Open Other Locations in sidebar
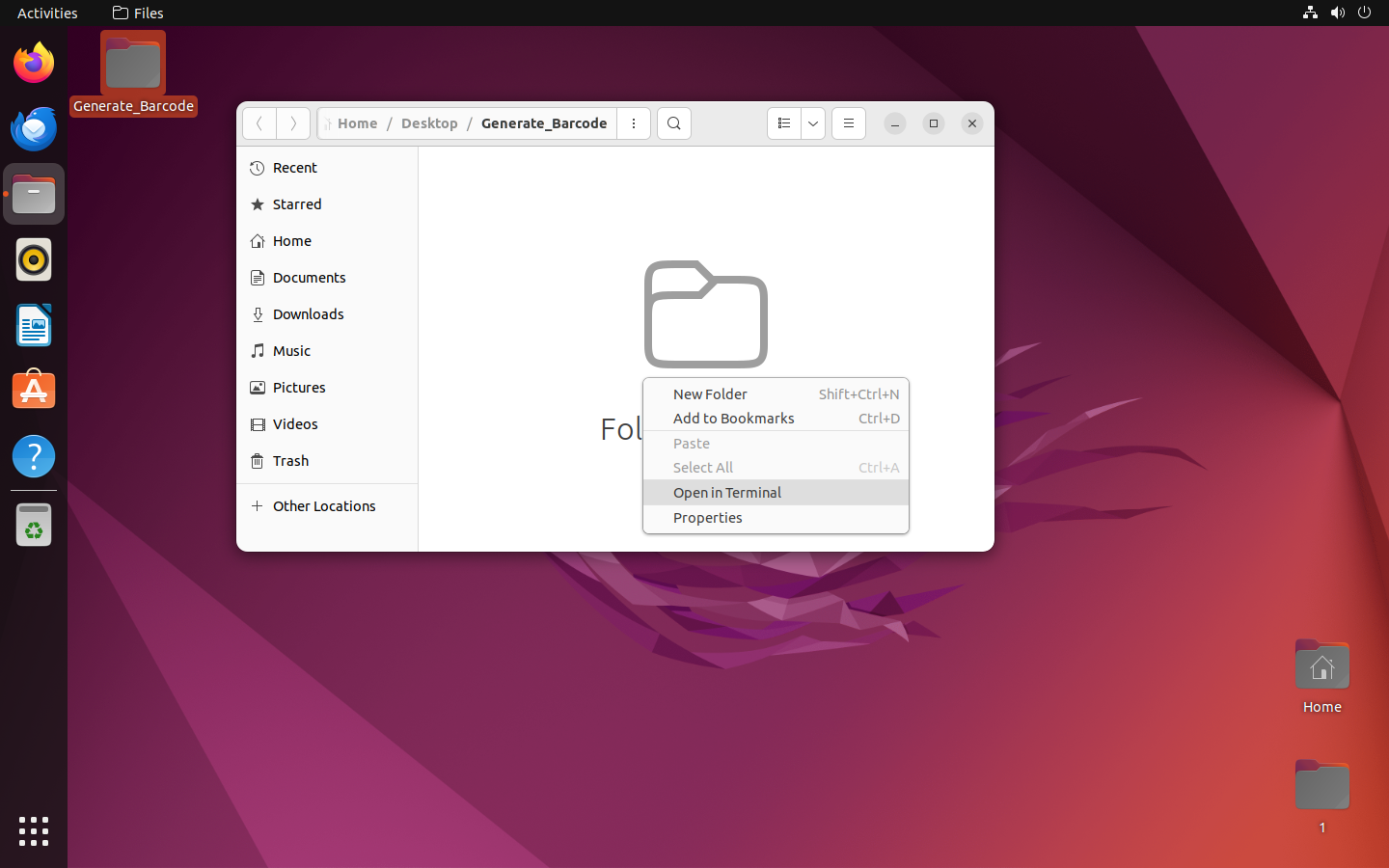1389x868 pixels. coord(324,506)
